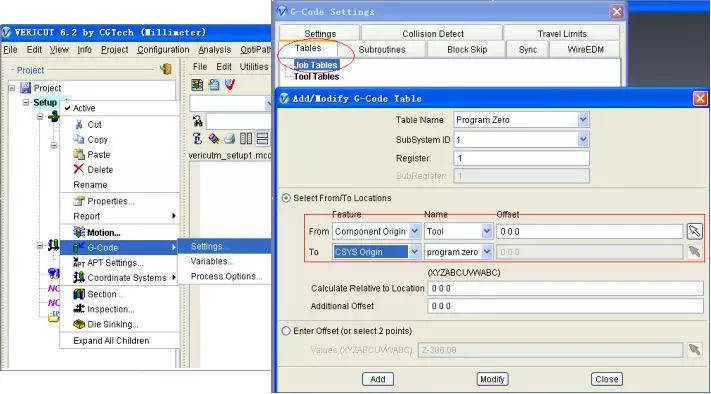
Task: Expand the Report submenu
Action: click(x=120, y=216)
